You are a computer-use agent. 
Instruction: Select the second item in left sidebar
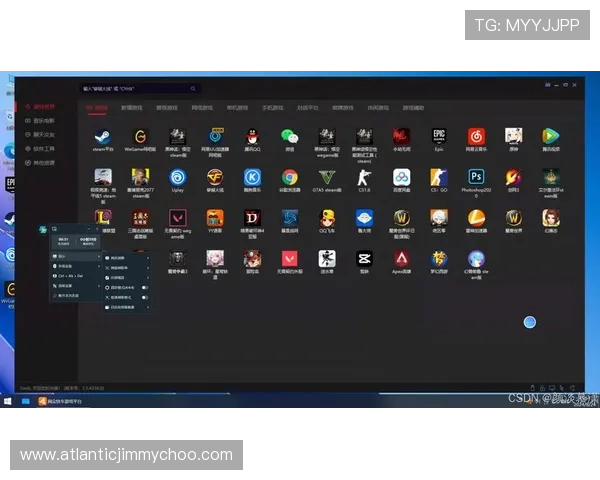(x=42, y=120)
